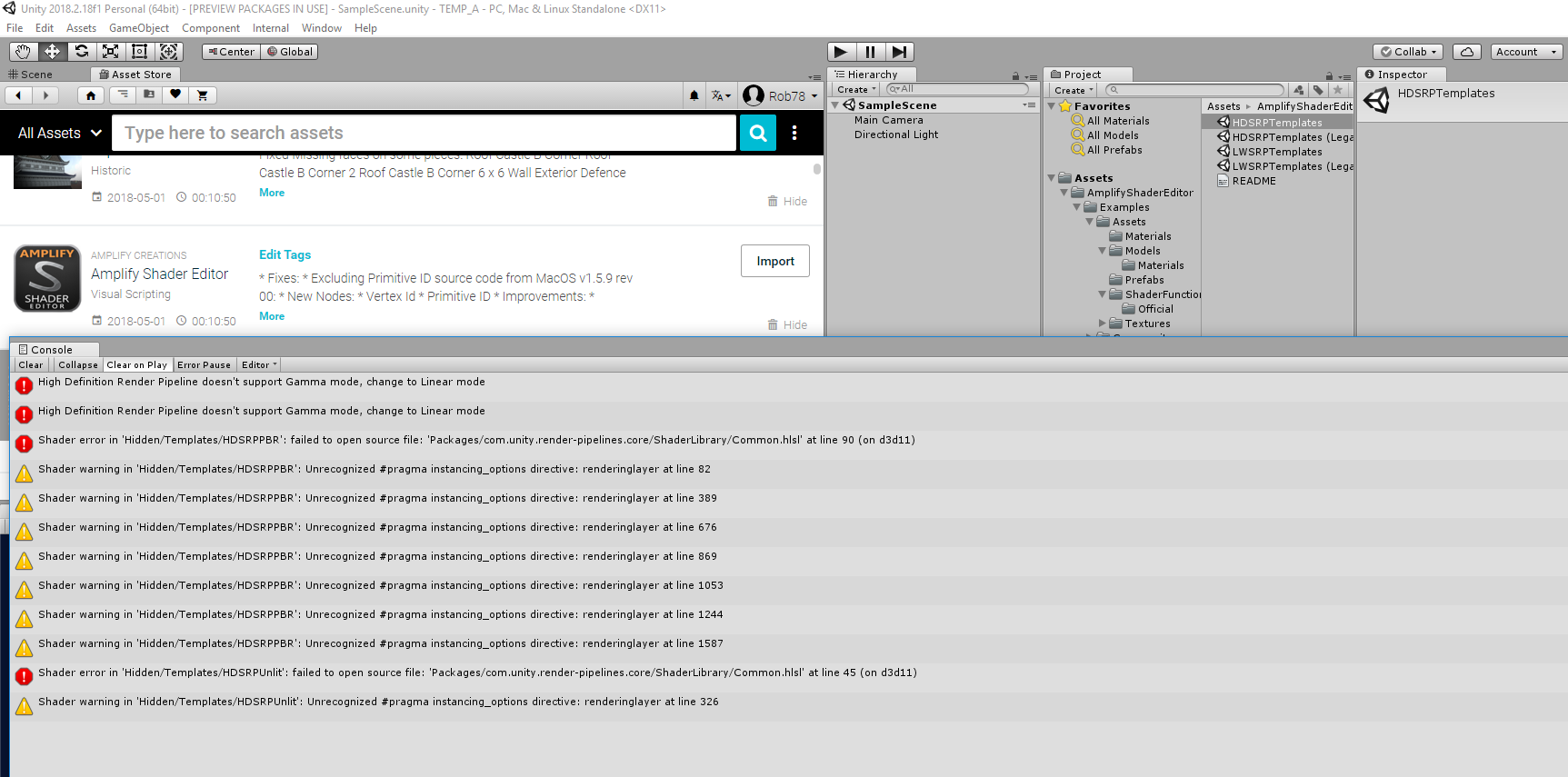Open the Window menu

point(322,28)
